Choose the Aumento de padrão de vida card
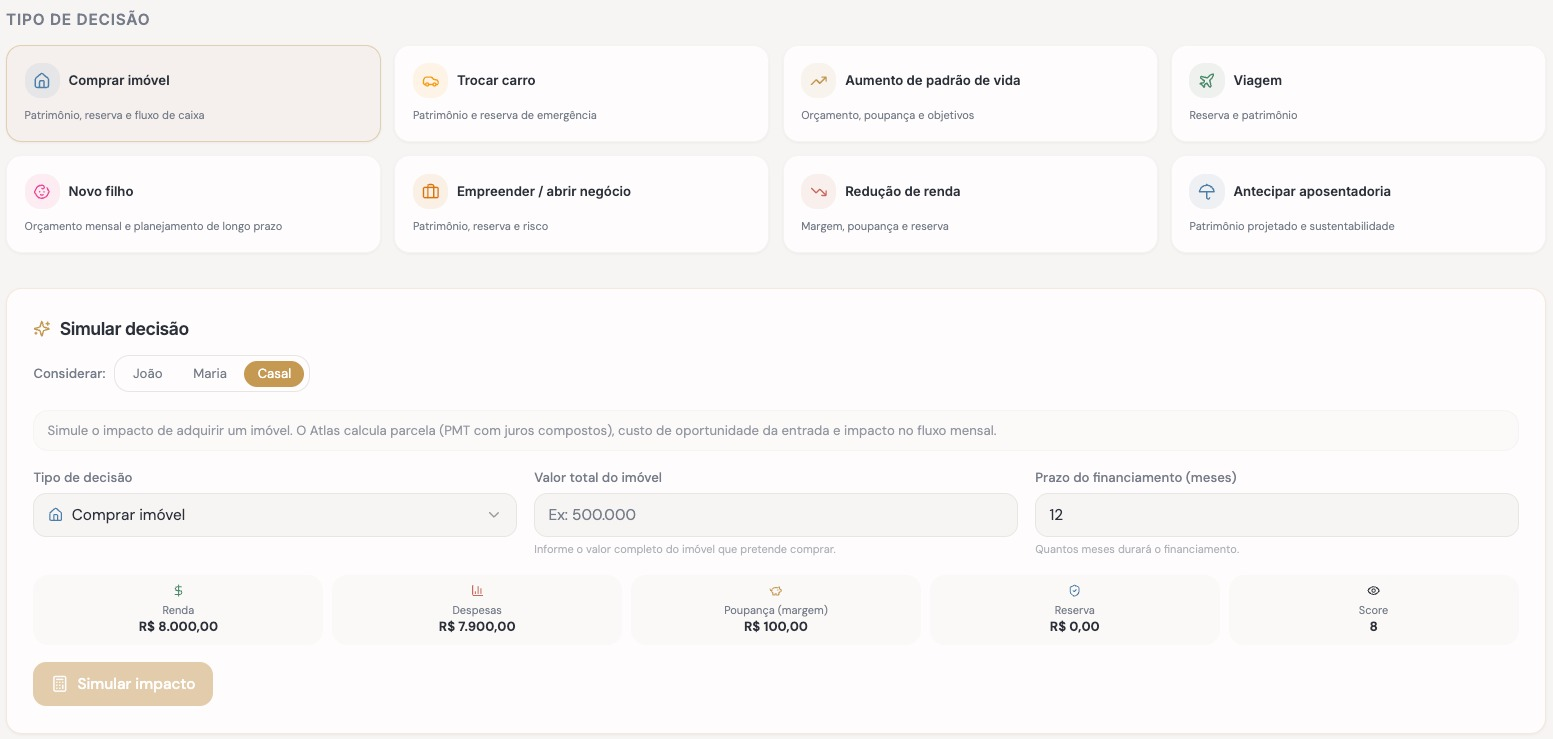 (x=970, y=93)
